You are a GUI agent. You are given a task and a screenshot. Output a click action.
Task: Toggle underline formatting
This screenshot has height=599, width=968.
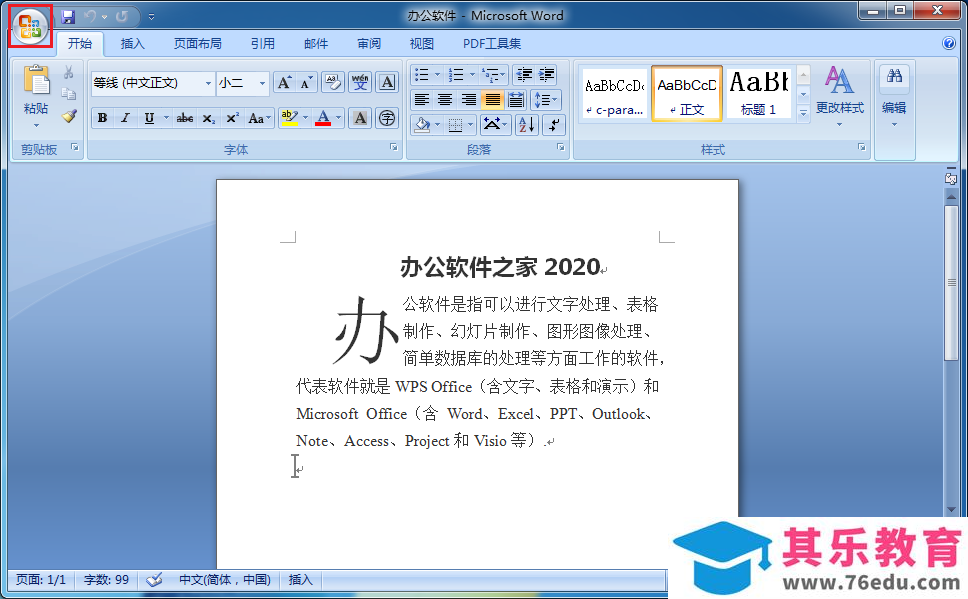[149, 118]
